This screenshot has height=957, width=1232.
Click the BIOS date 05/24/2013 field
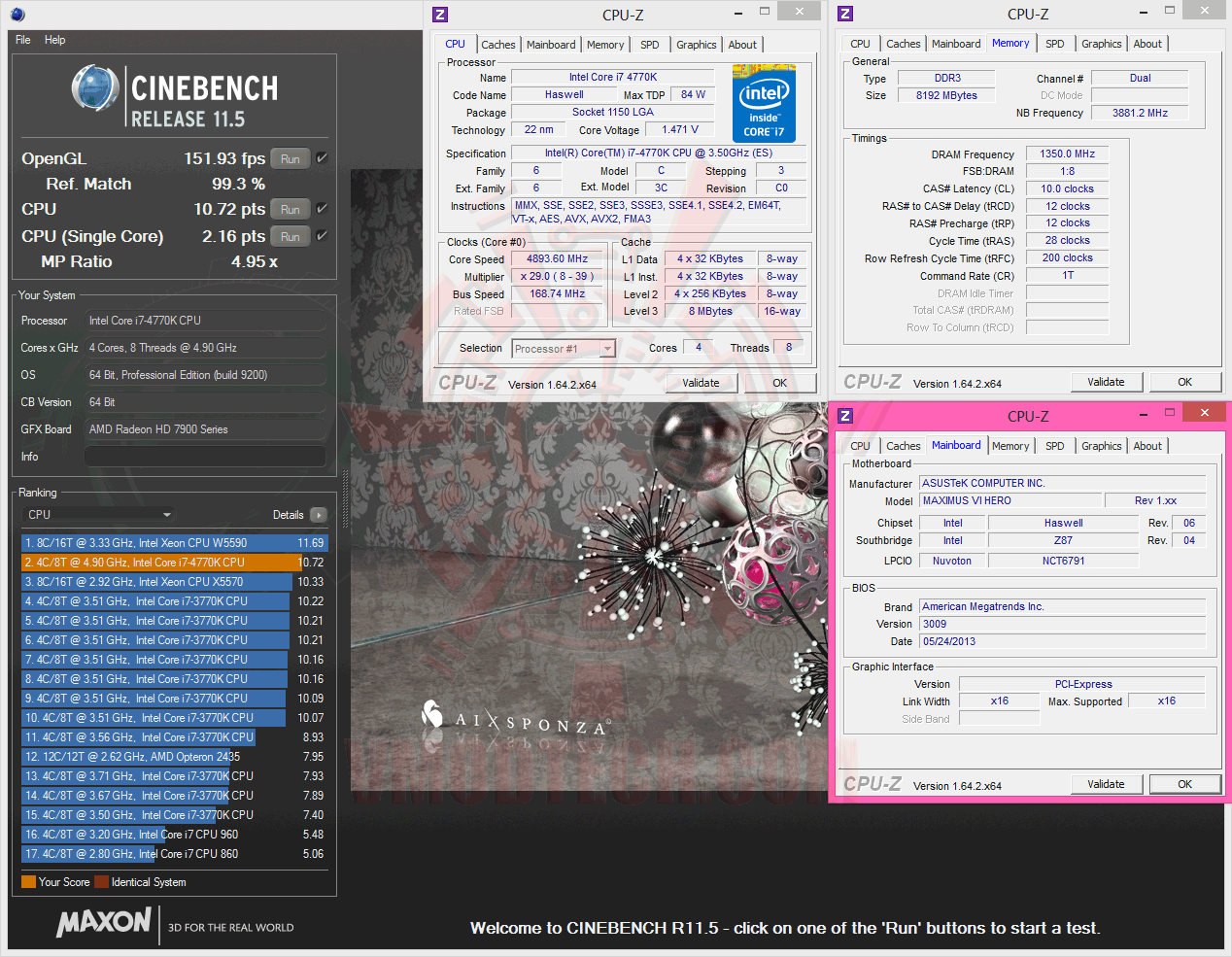click(x=1063, y=641)
